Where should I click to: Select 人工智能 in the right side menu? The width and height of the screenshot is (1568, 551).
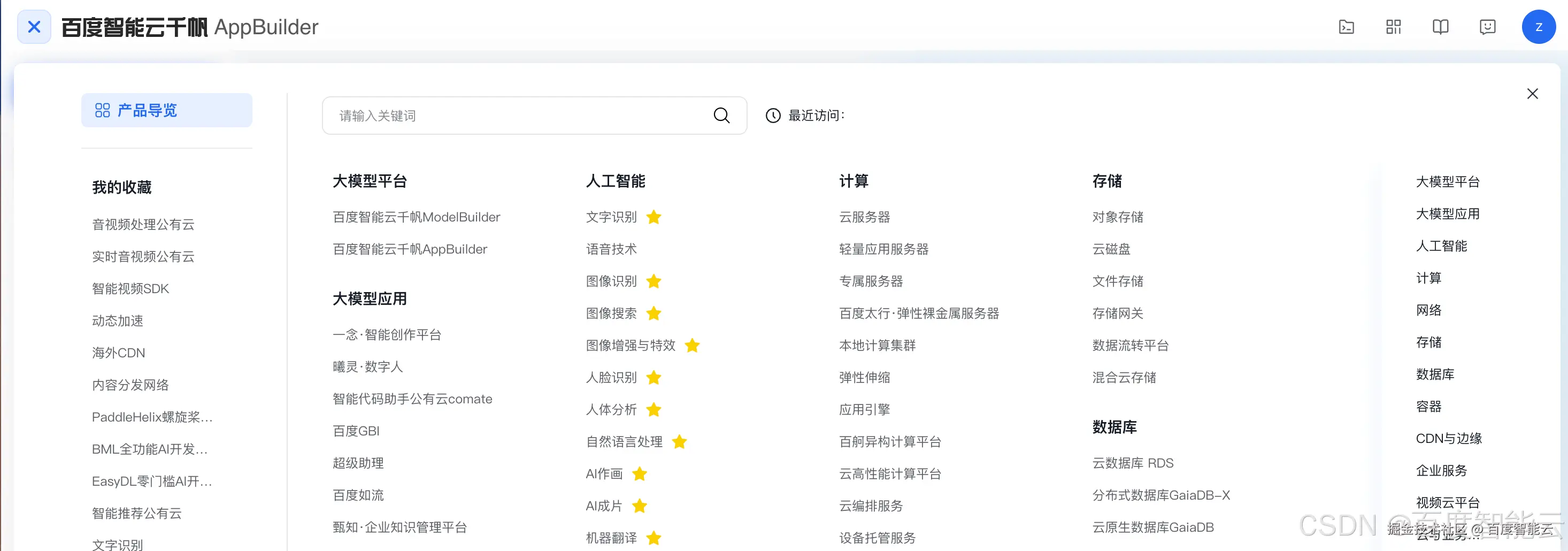pyautogui.click(x=1443, y=246)
